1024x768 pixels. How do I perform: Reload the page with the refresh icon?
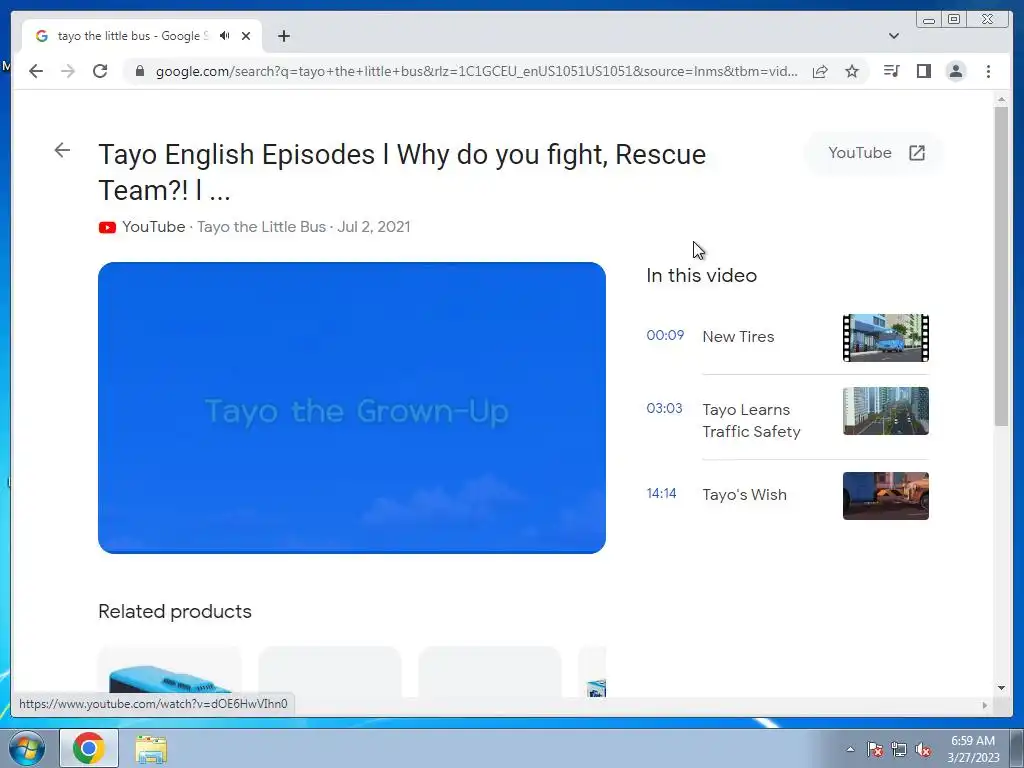tap(100, 71)
